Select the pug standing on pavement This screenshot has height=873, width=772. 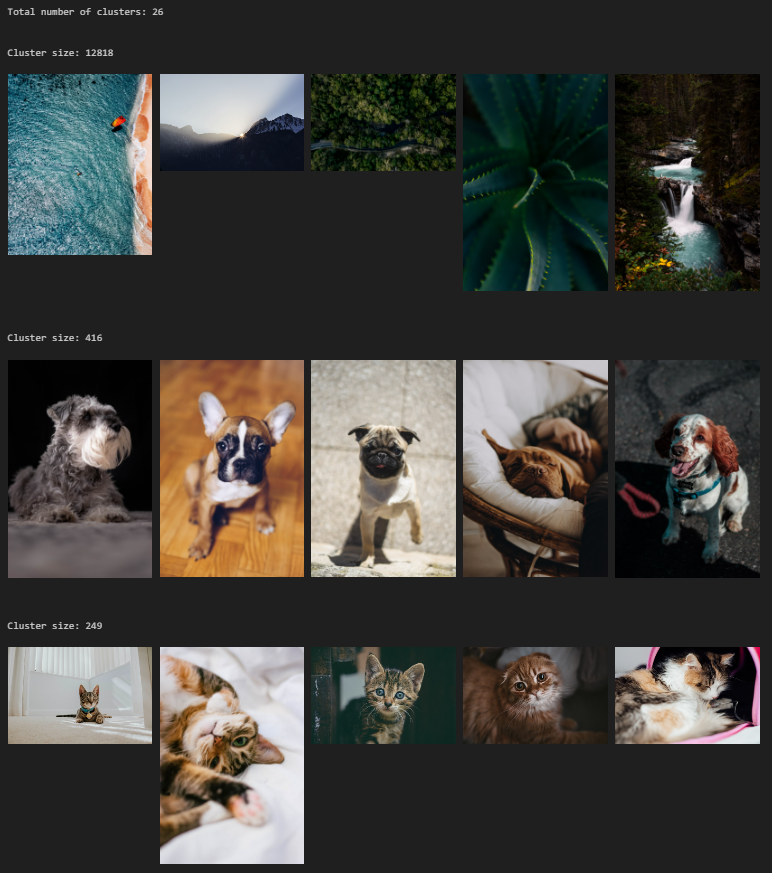[383, 468]
